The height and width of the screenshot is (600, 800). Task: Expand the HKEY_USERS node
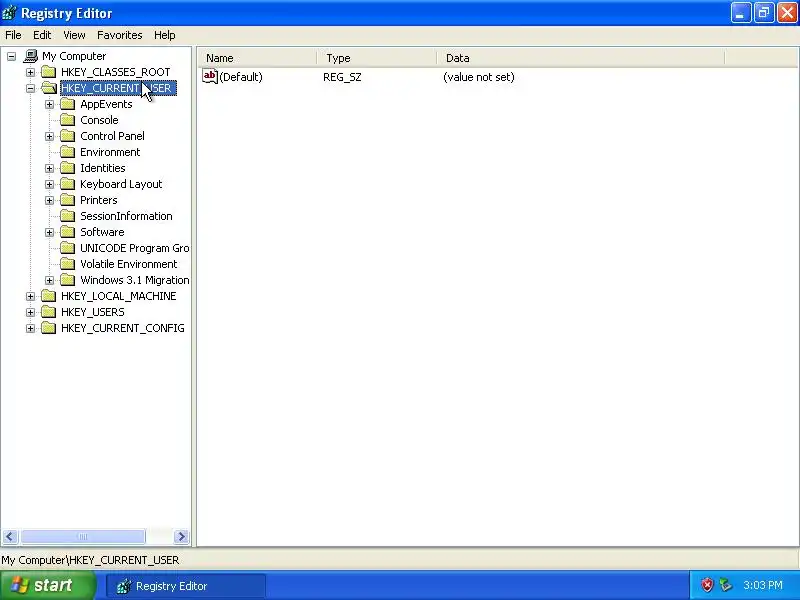click(x=31, y=312)
